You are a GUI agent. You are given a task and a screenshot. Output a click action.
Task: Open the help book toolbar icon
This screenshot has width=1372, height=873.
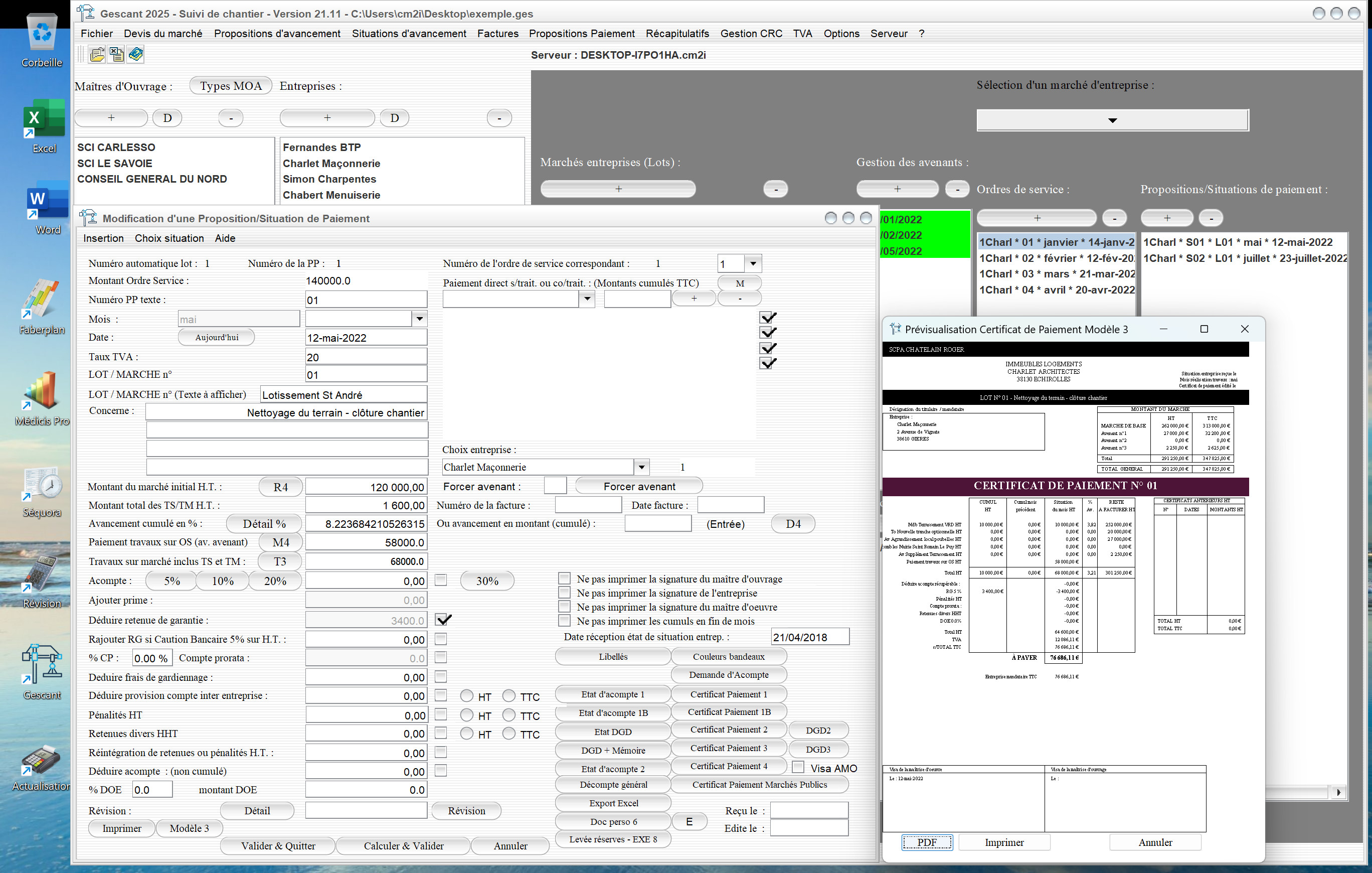click(135, 54)
